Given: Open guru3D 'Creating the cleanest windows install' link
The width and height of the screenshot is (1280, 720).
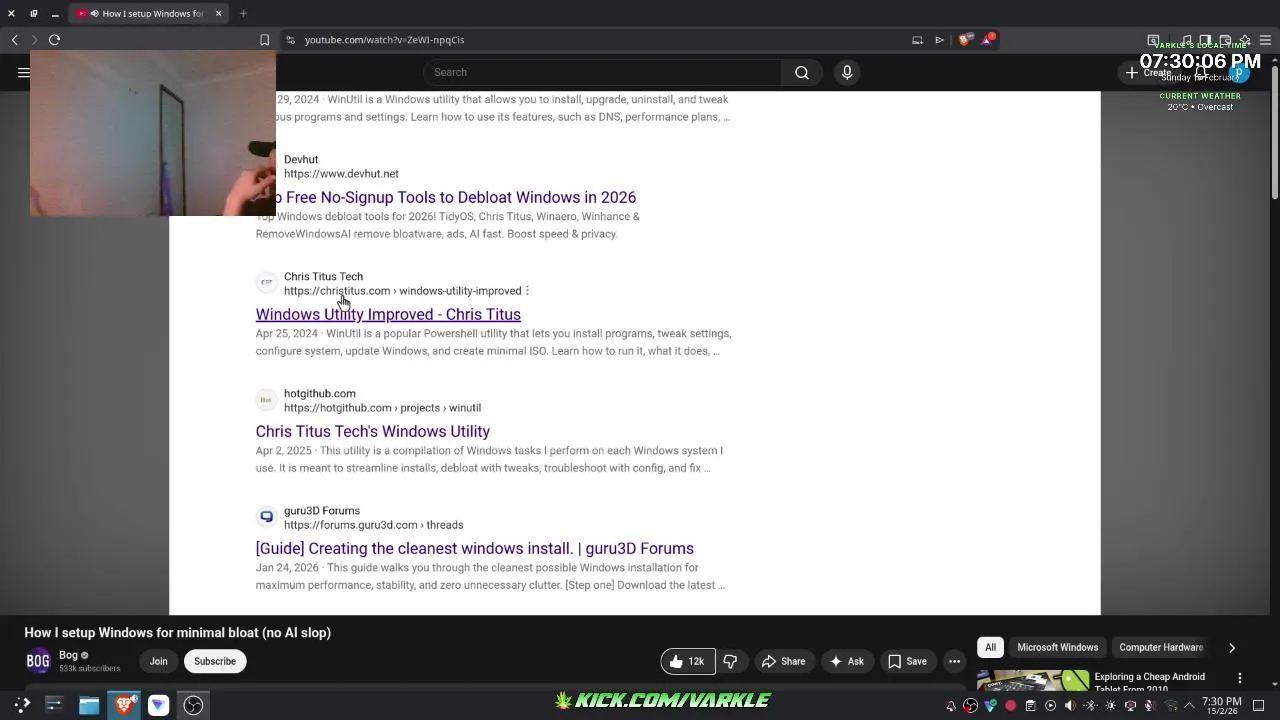Looking at the screenshot, I should click(x=474, y=548).
